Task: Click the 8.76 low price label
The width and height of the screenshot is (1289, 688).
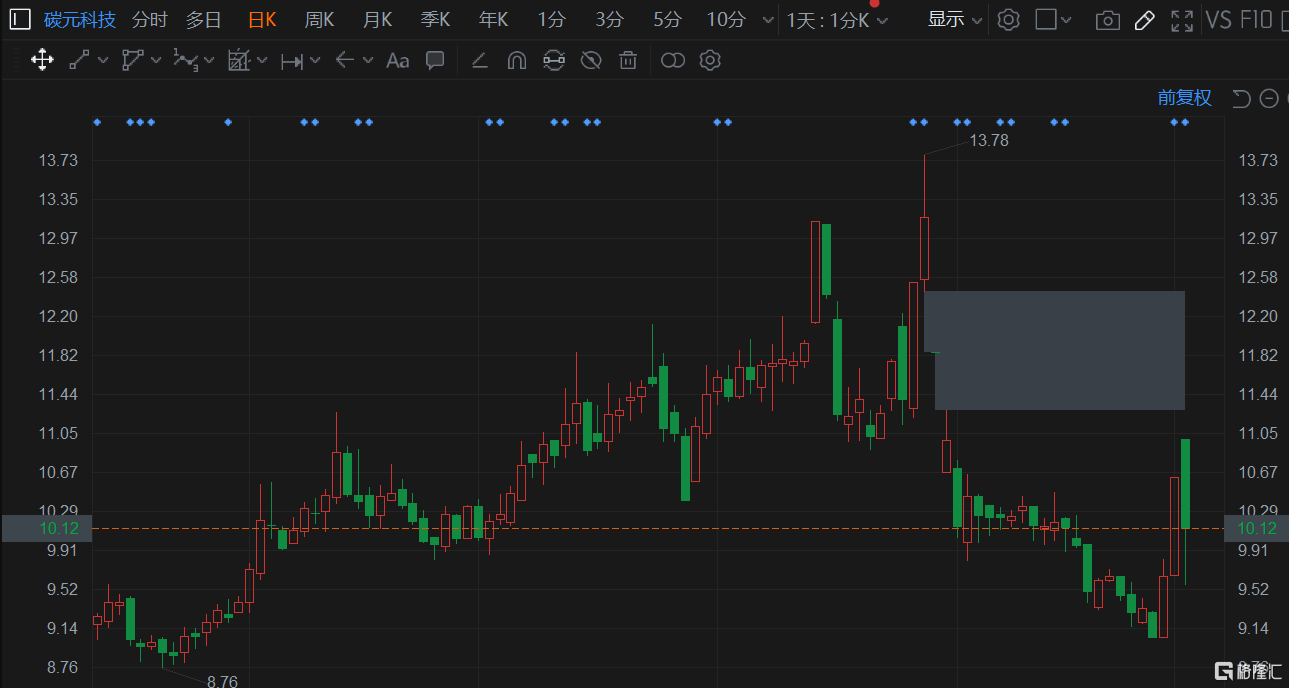Action: (x=222, y=681)
